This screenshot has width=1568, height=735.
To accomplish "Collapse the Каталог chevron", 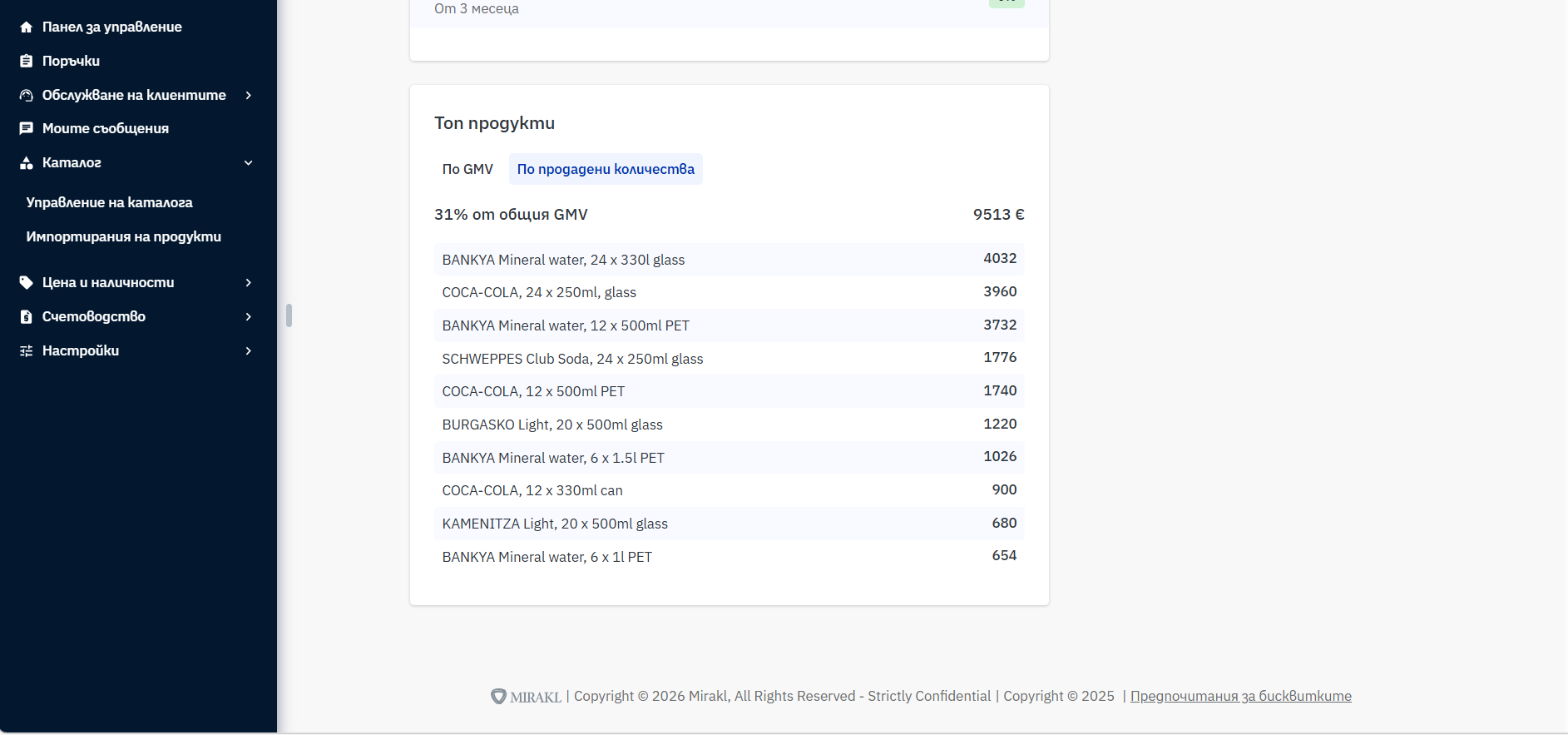I will pyautogui.click(x=248, y=162).
